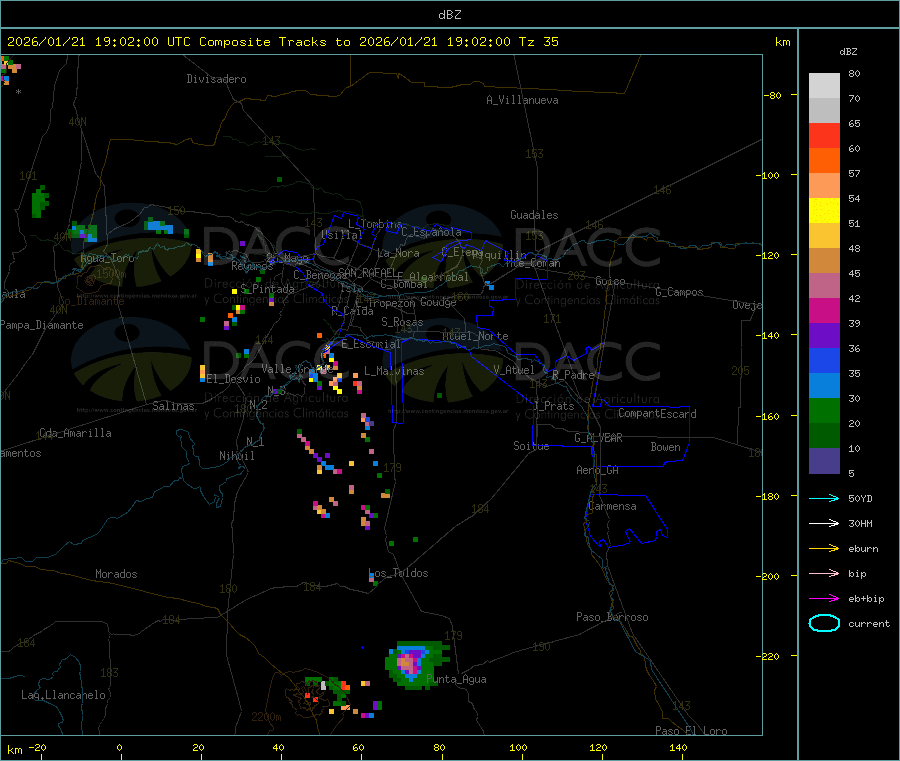Click the 'S_Rosas' map label
Image resolution: width=900 pixels, height=761 pixels.
[402, 322]
